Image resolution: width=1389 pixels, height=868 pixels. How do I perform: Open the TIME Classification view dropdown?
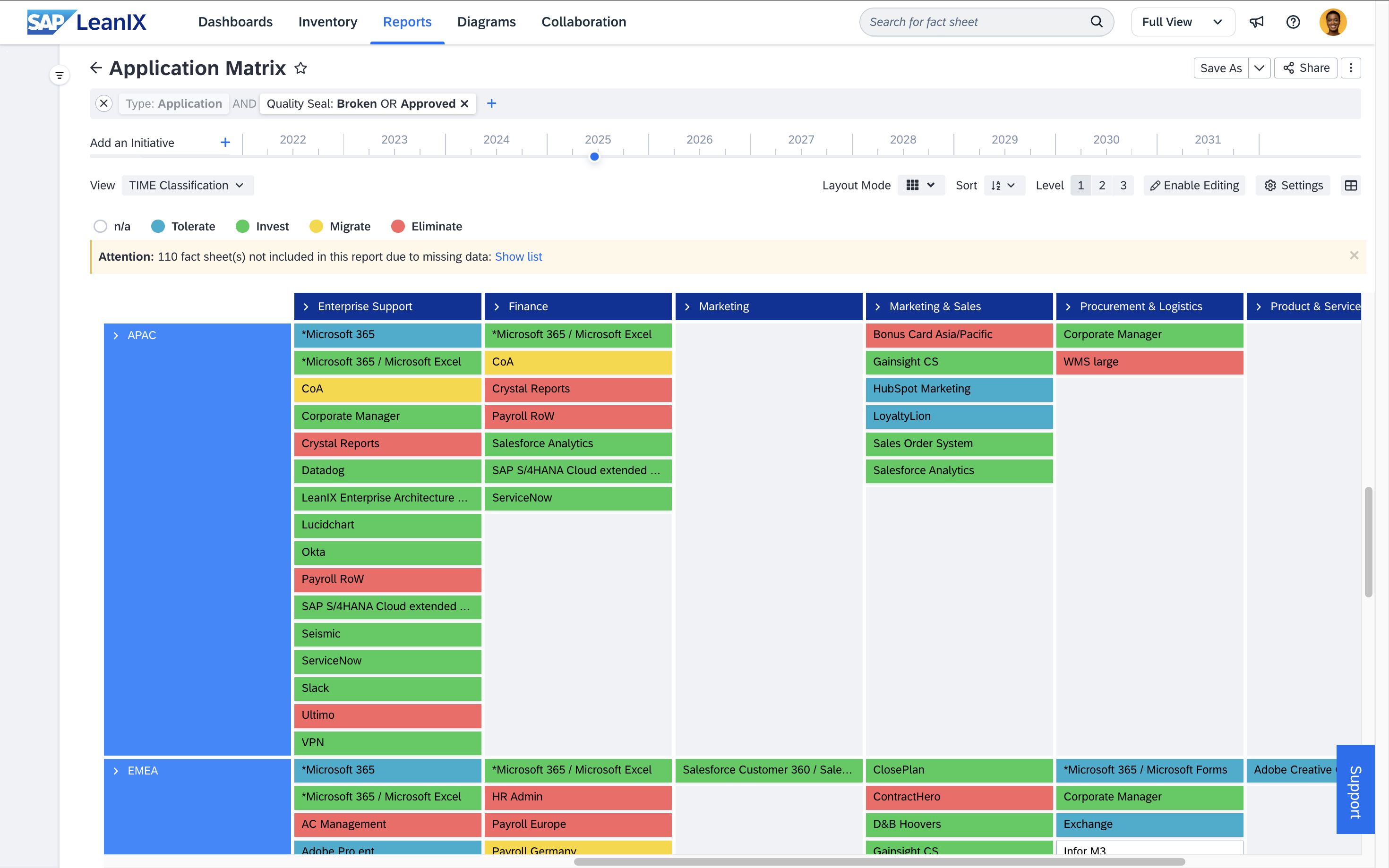pyautogui.click(x=187, y=186)
